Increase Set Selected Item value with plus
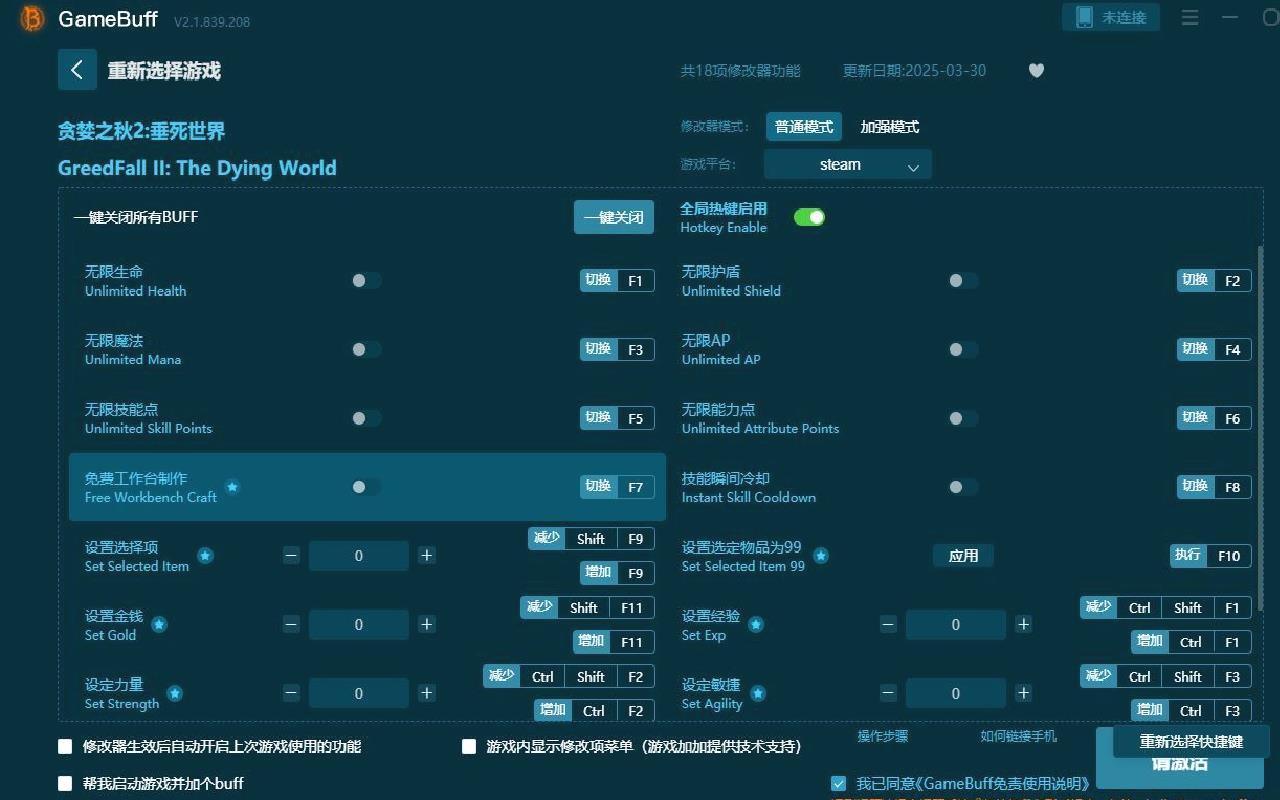This screenshot has height=800, width=1280. (x=426, y=555)
